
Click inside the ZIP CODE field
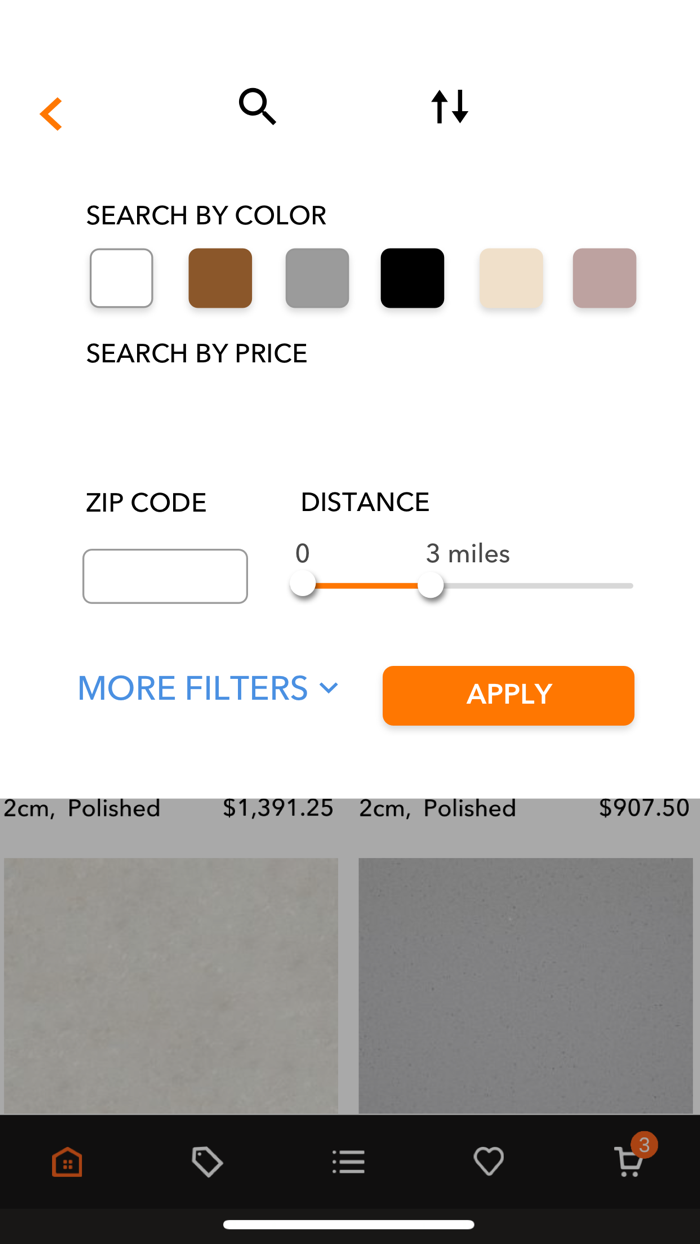(x=164, y=576)
